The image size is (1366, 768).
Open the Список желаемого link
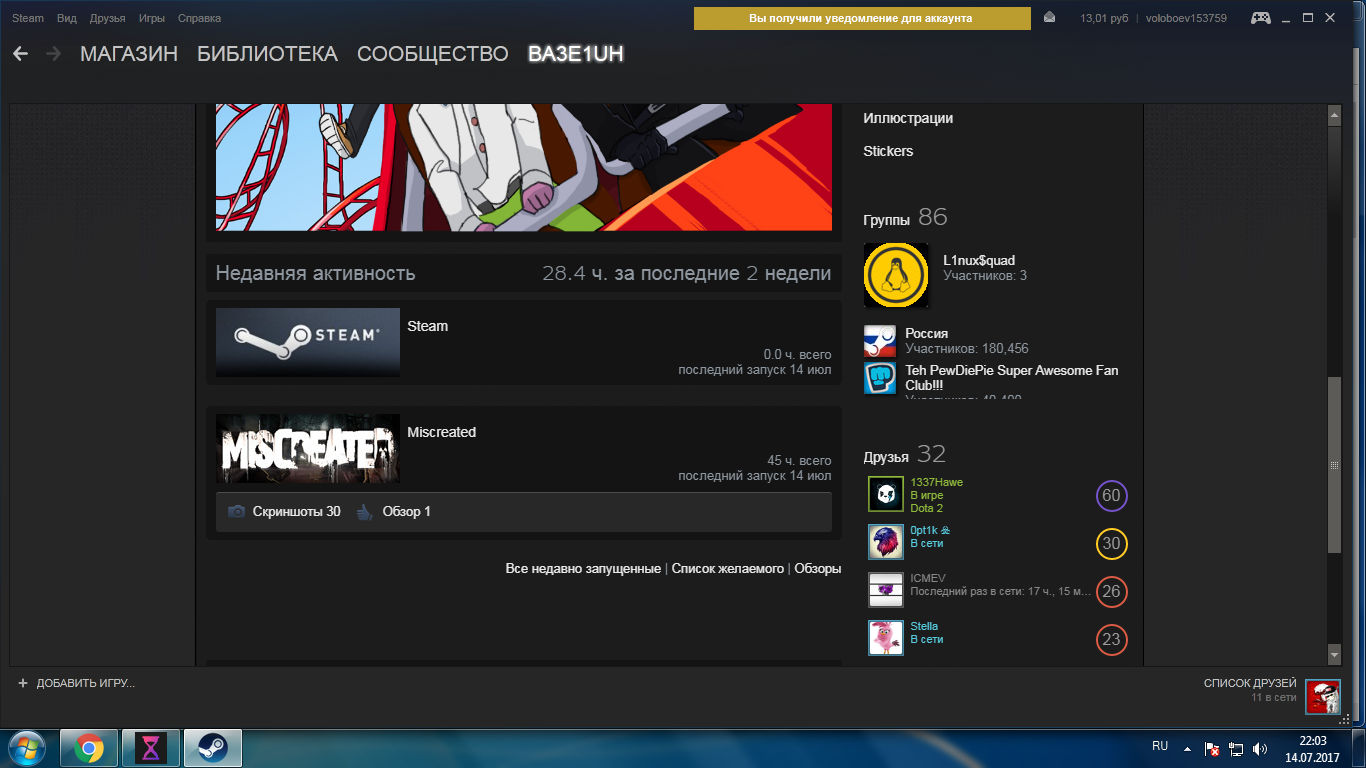coord(728,568)
